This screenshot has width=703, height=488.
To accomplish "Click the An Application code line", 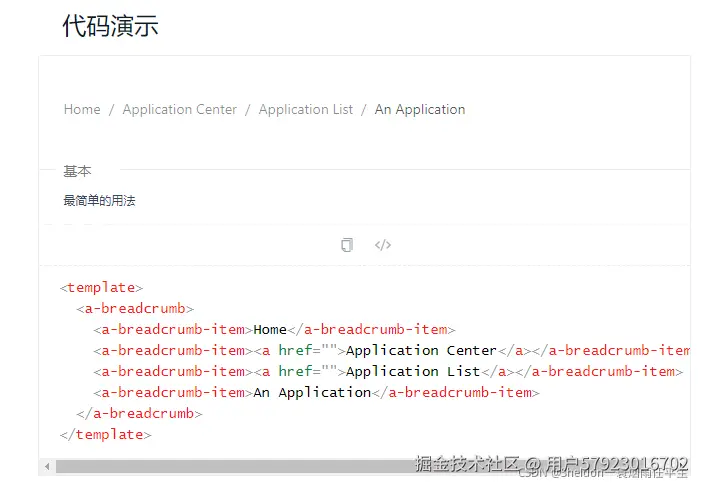I will [x=317, y=392].
